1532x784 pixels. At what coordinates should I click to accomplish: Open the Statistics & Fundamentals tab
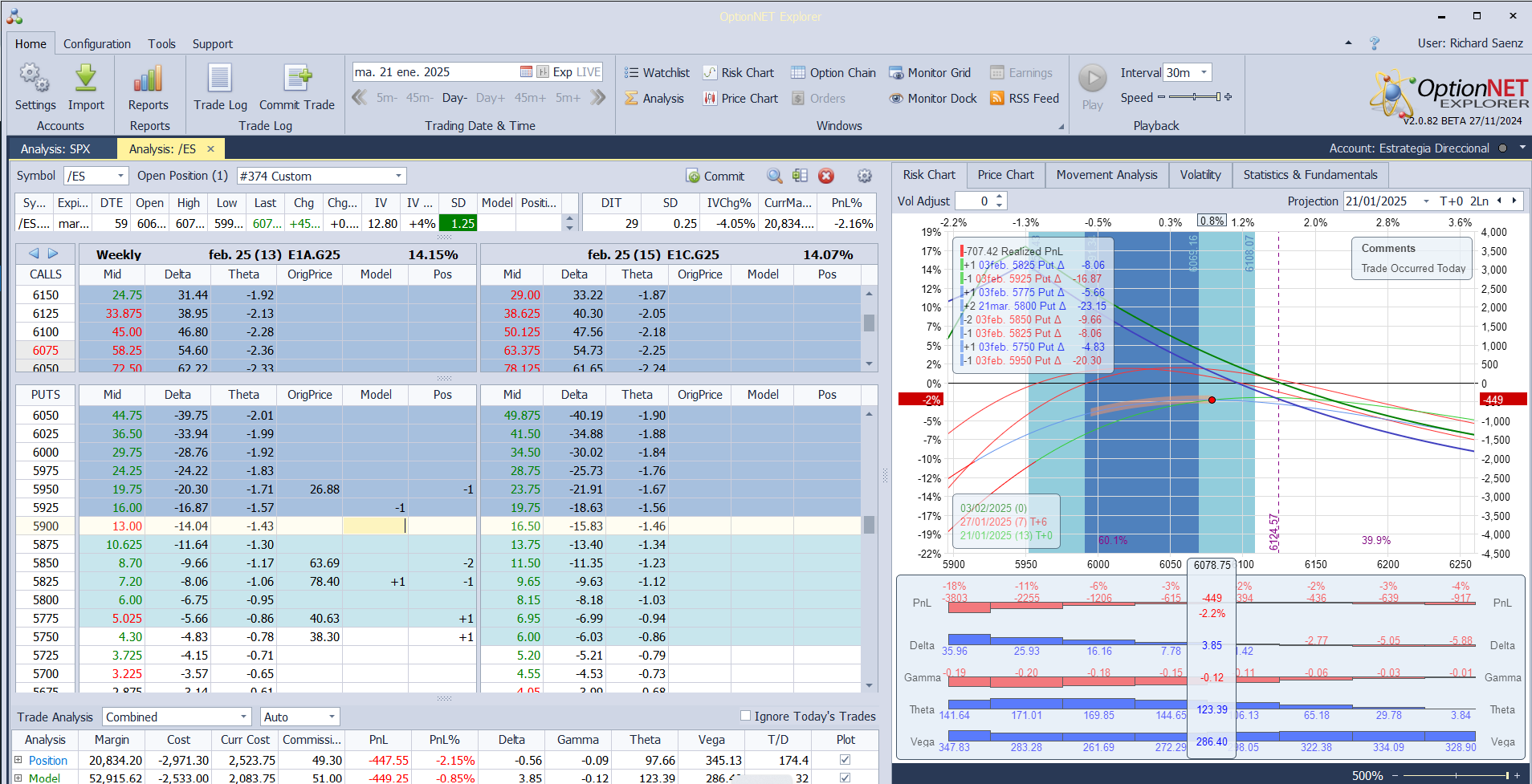coord(1310,175)
